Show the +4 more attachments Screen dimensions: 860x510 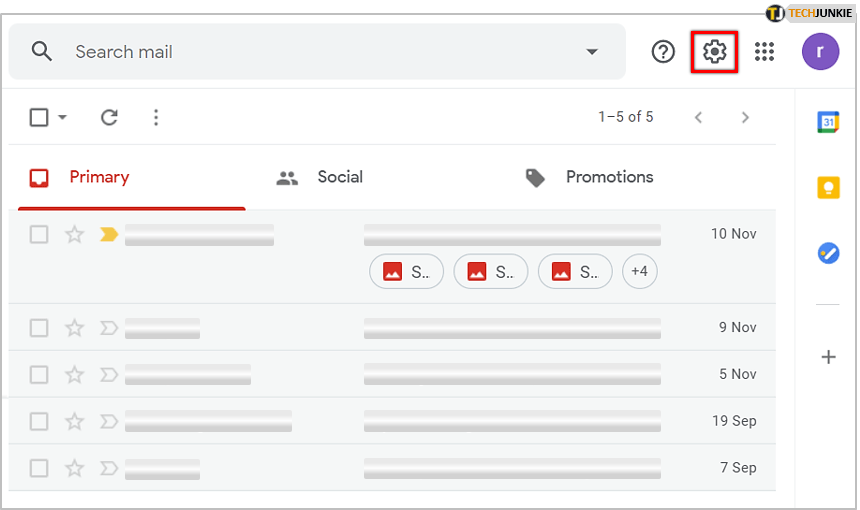[640, 271]
